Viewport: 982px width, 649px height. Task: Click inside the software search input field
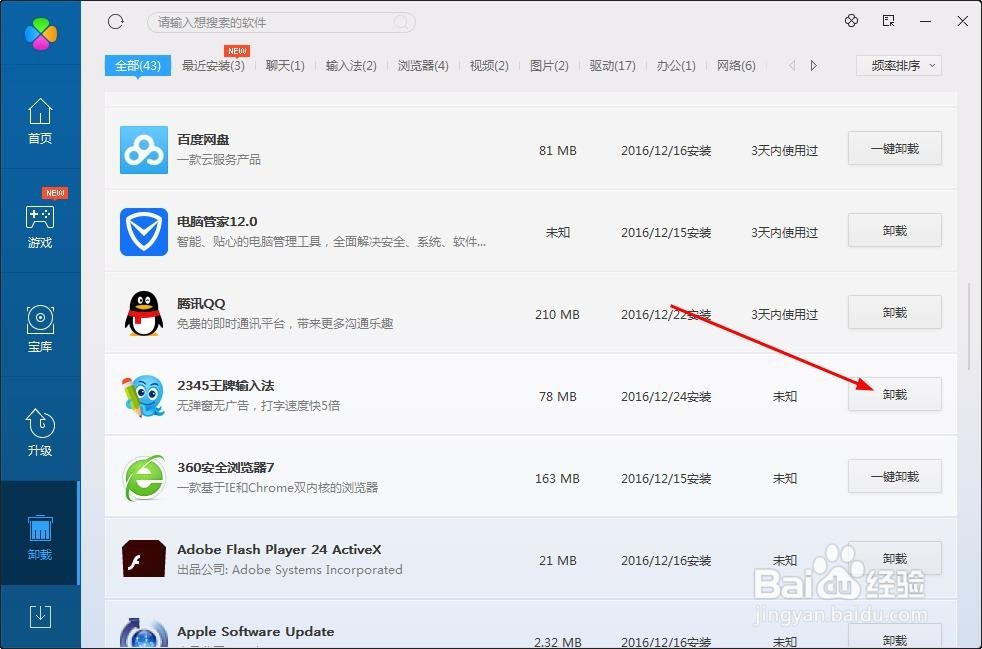pyautogui.click(x=280, y=21)
